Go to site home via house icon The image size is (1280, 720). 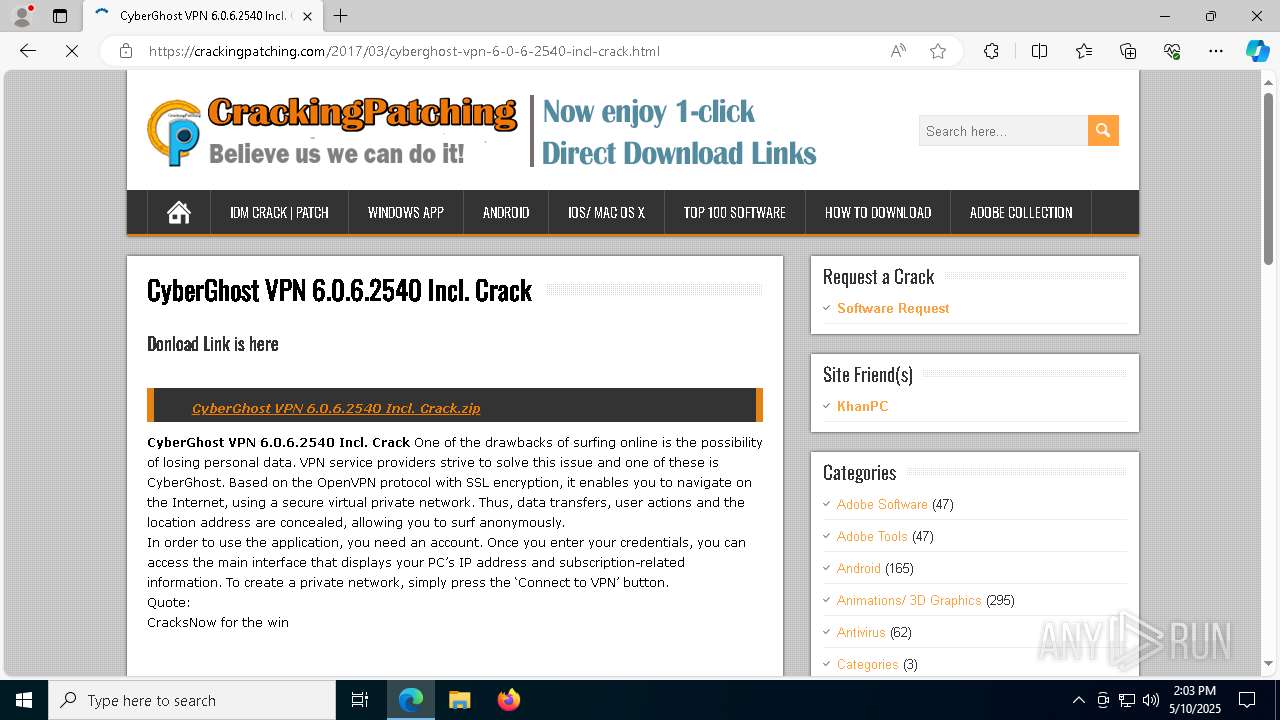pos(179,212)
